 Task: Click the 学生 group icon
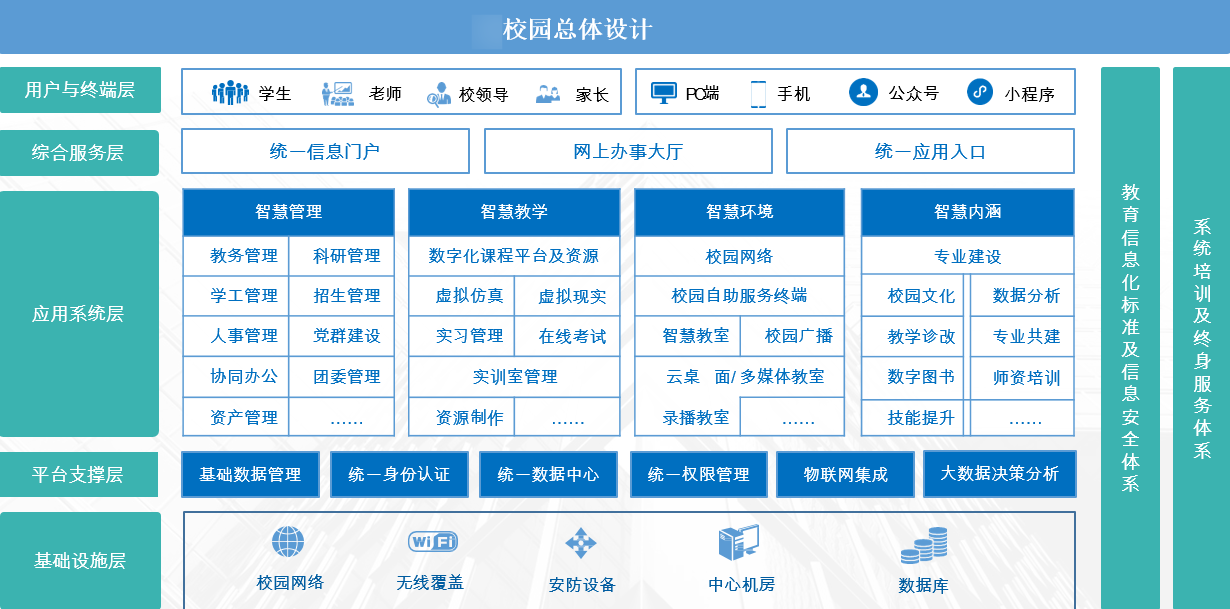click(230, 93)
